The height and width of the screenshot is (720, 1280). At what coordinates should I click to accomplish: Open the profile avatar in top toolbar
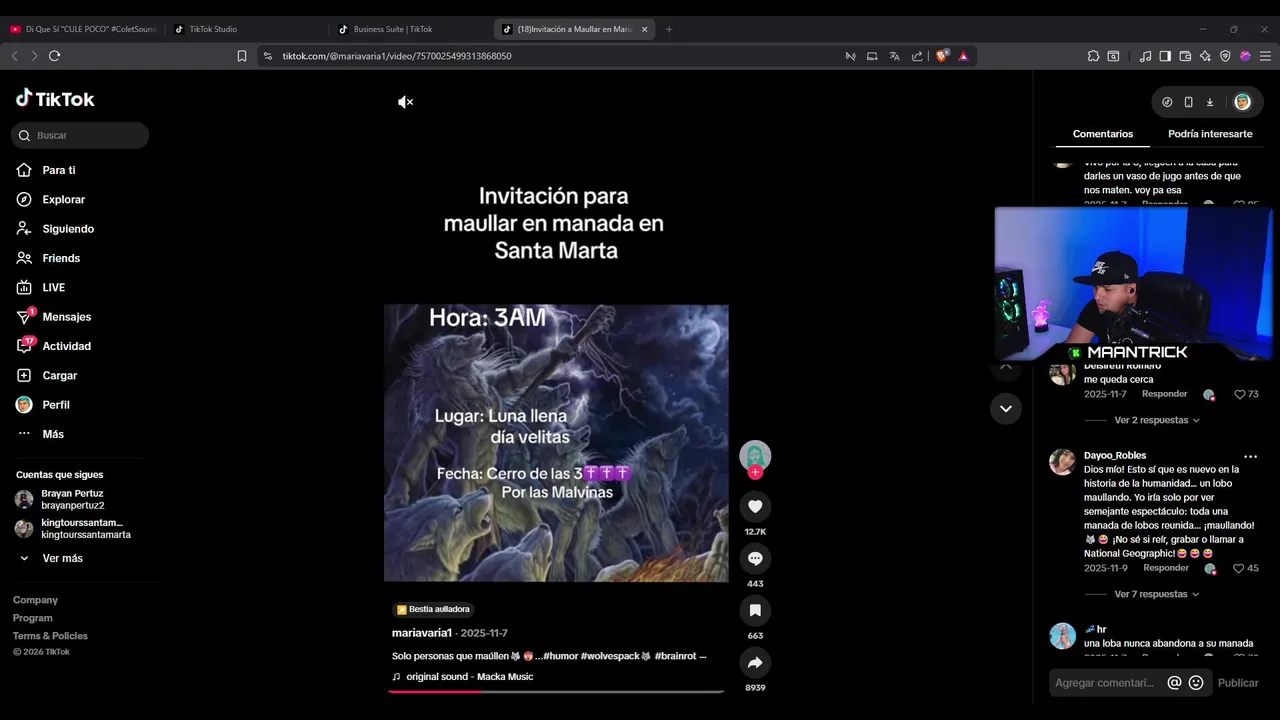point(1242,102)
